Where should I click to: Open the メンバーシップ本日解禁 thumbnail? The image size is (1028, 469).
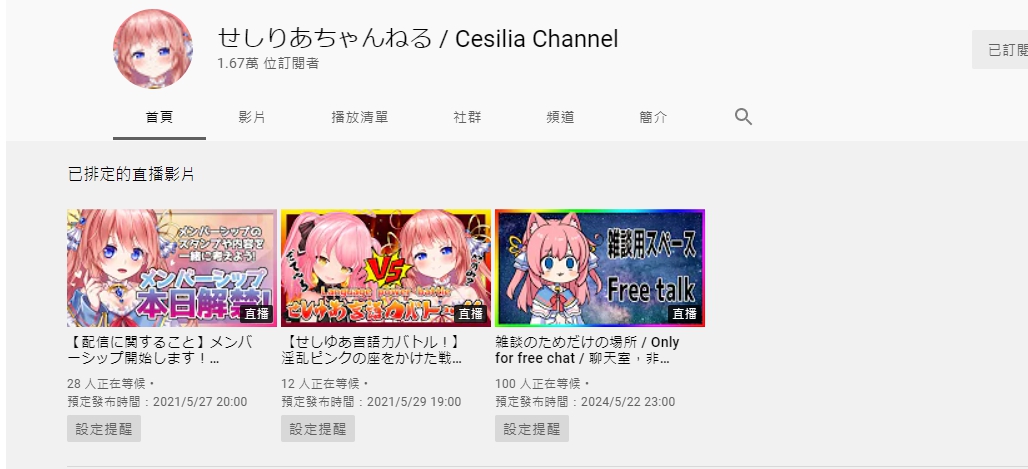tap(172, 268)
